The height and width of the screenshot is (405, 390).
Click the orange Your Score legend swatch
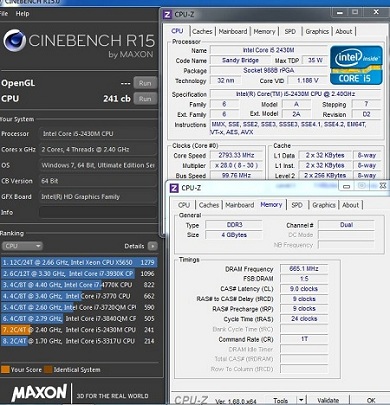coord(5,369)
